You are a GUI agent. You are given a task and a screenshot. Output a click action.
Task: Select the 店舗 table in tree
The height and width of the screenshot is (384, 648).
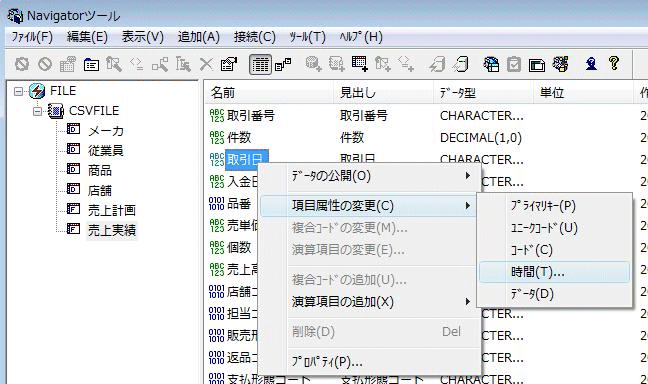coord(100,190)
